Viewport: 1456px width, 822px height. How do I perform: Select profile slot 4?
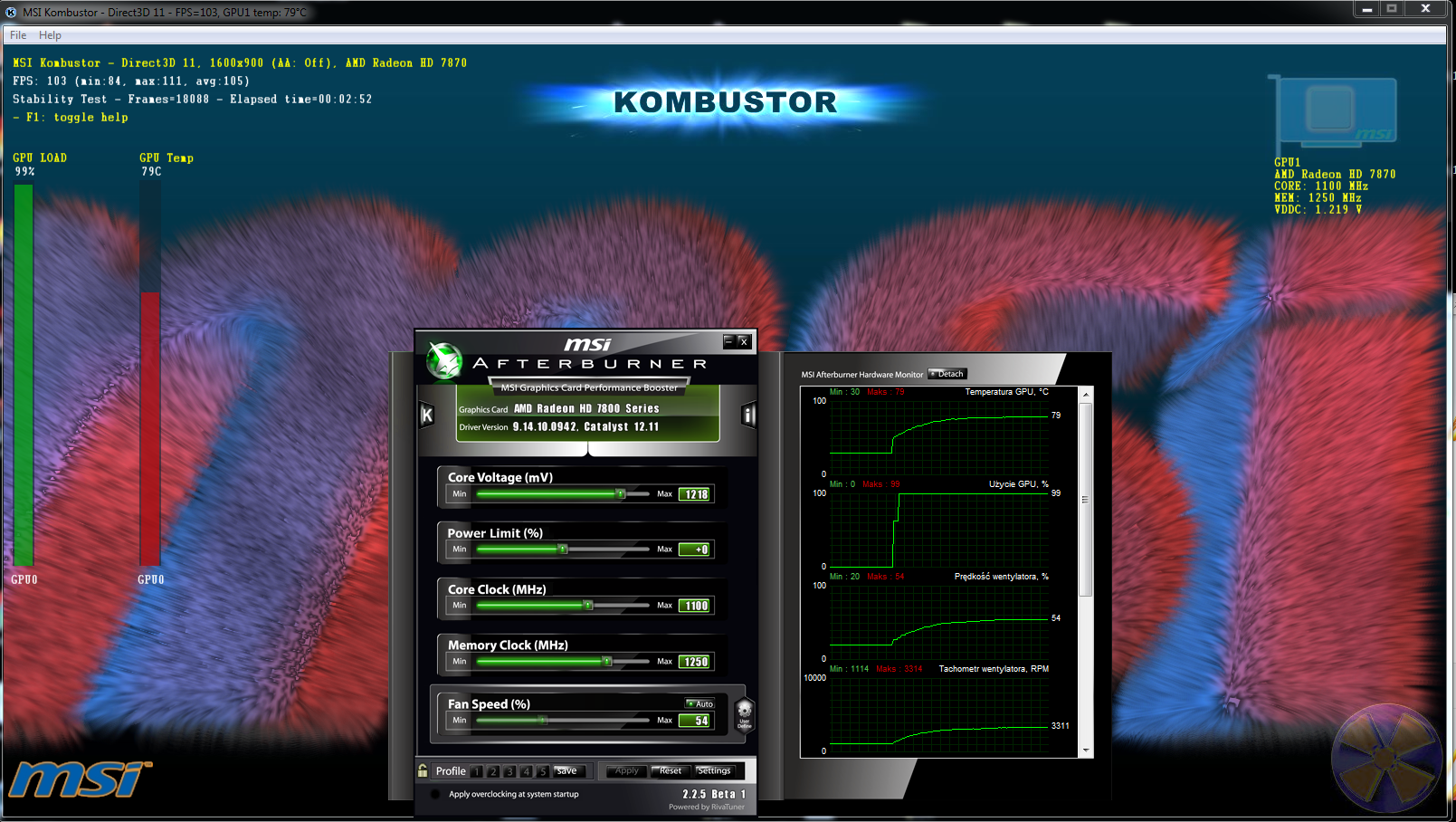(x=526, y=771)
